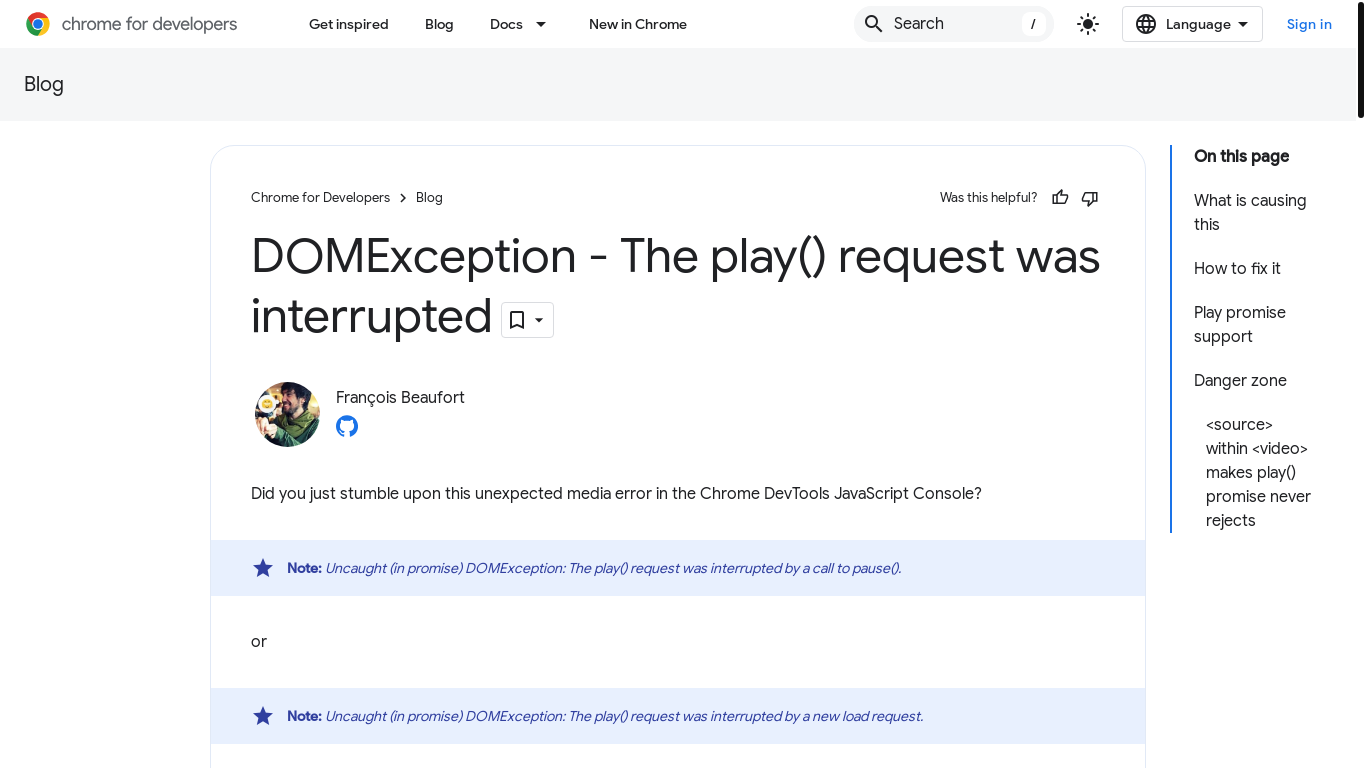Screen dimensions: 1366x768
Task: Open the Language dropdown
Action: click(x=1192, y=24)
